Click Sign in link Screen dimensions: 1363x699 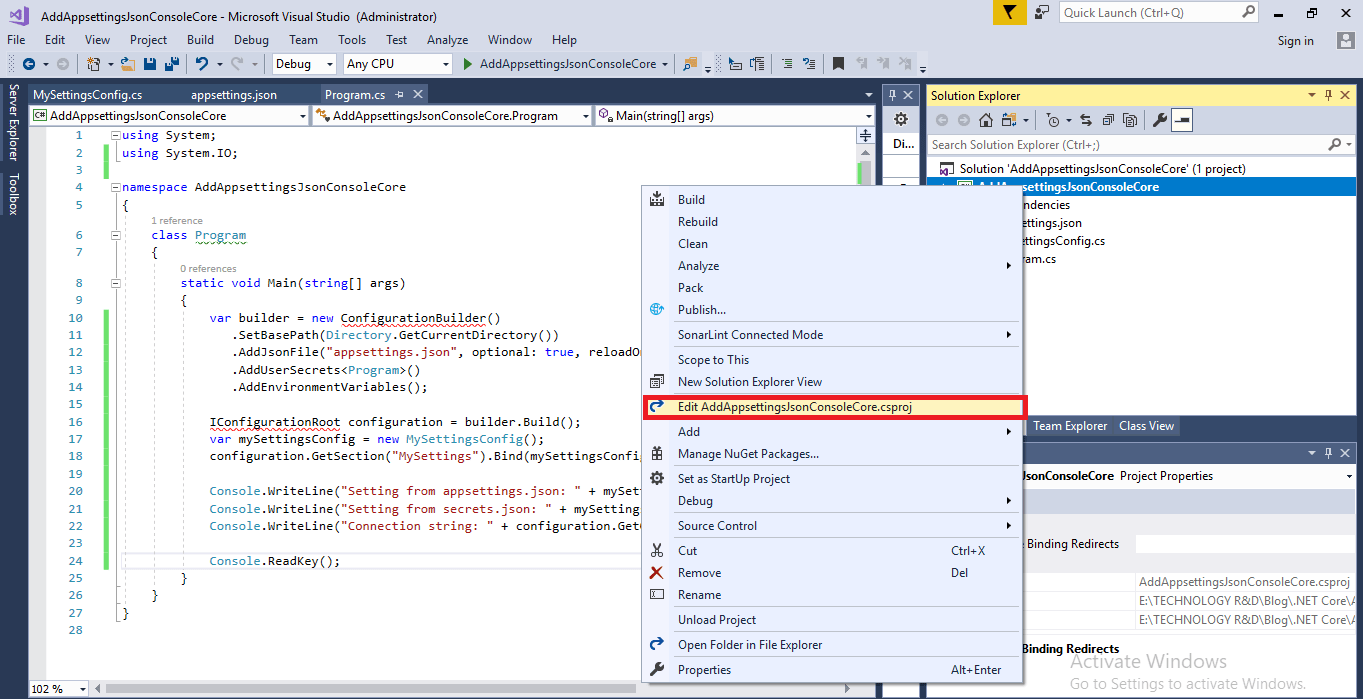click(x=1296, y=41)
